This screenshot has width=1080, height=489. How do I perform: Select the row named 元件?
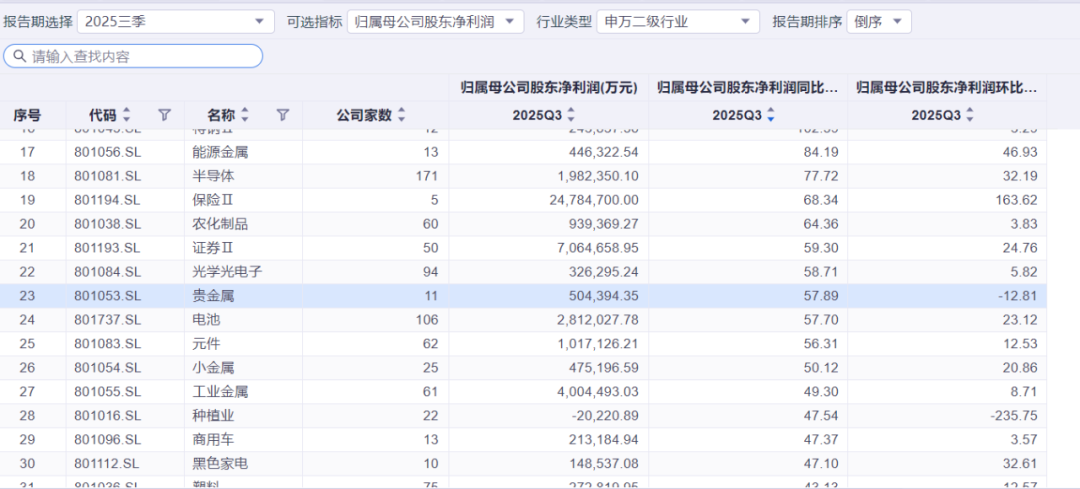pos(523,344)
